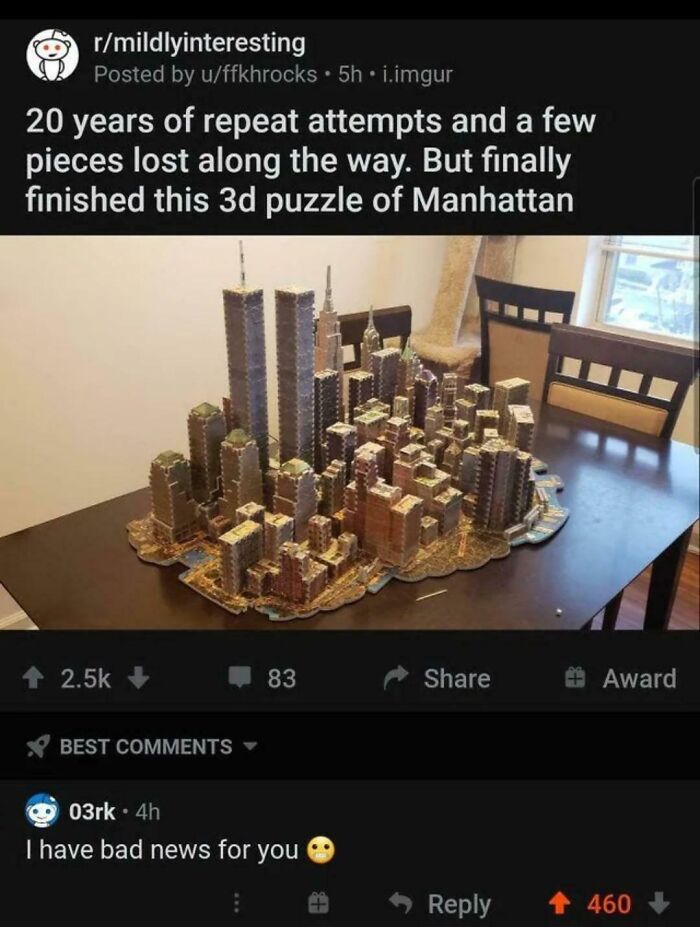This screenshot has width=700, height=927.
Task: Downvote 03rk's comment
Action: pos(659,903)
